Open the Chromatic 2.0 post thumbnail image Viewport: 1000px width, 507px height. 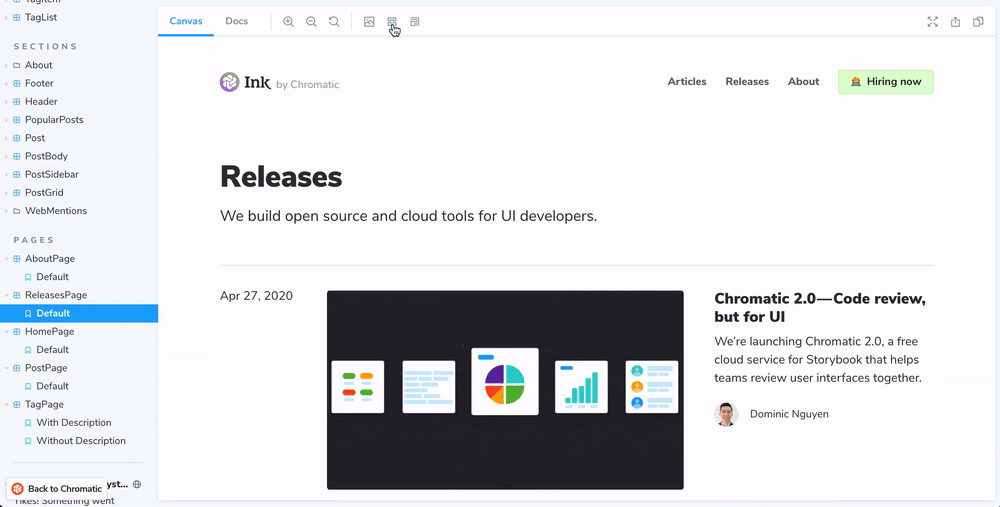[505, 390]
